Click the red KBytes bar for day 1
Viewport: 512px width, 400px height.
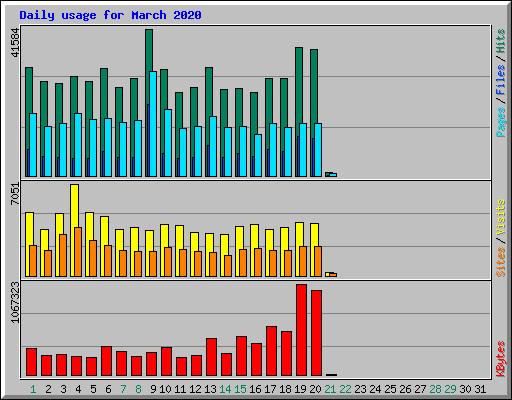(x=31, y=362)
